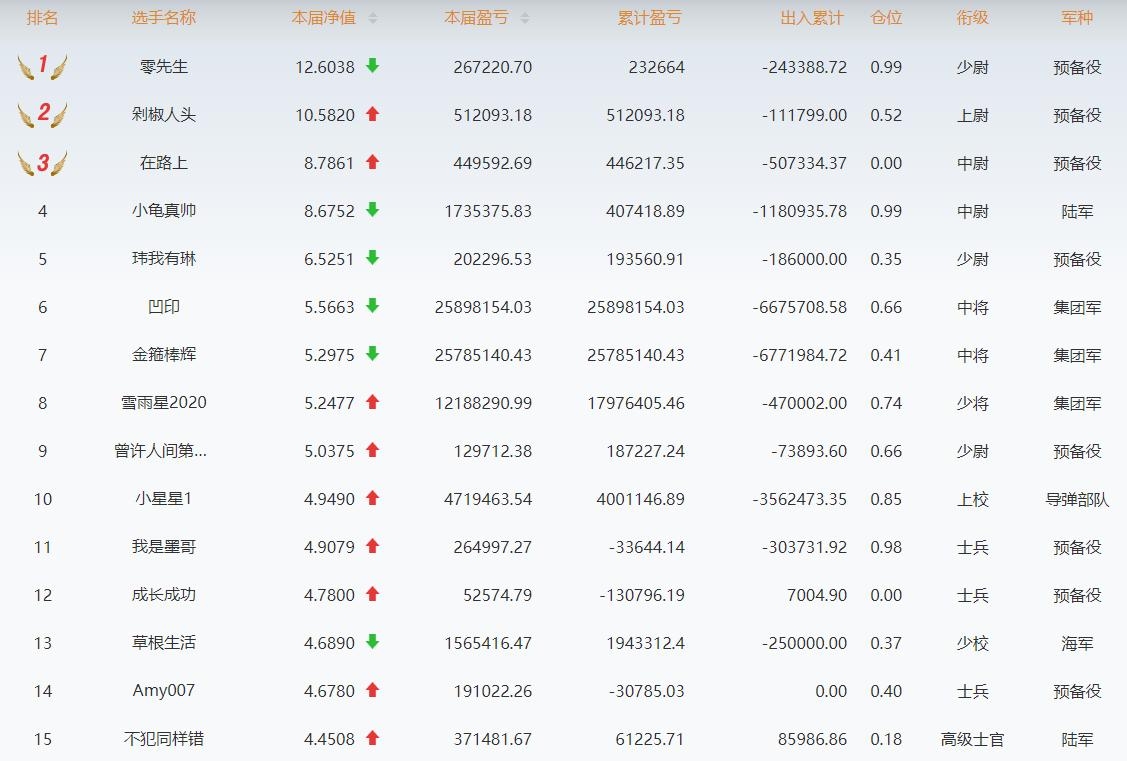Select player 雪雨星2020
This screenshot has width=1127, height=761.
(164, 403)
